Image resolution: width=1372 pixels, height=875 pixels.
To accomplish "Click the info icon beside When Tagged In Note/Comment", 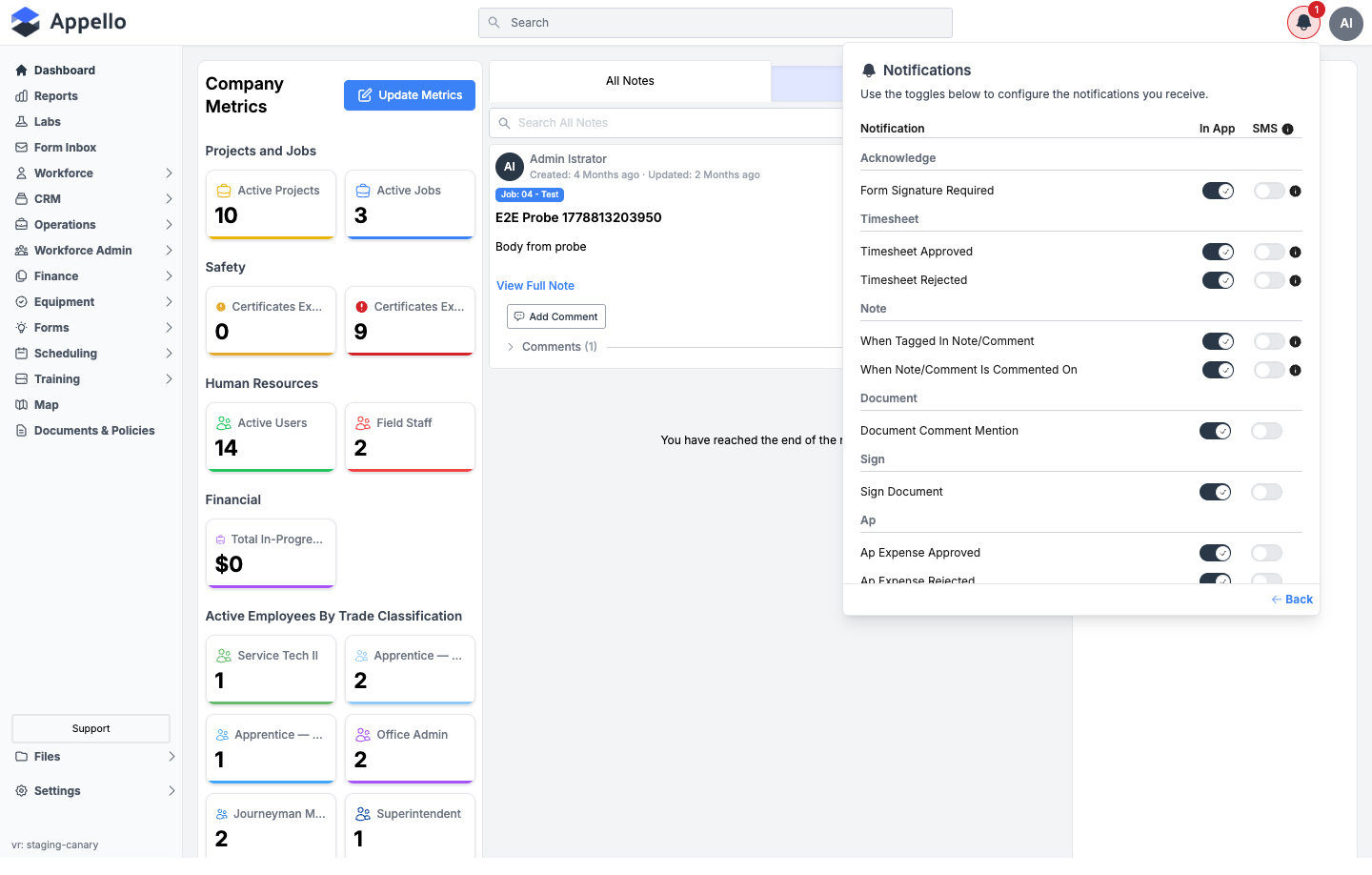I will click(1295, 342).
